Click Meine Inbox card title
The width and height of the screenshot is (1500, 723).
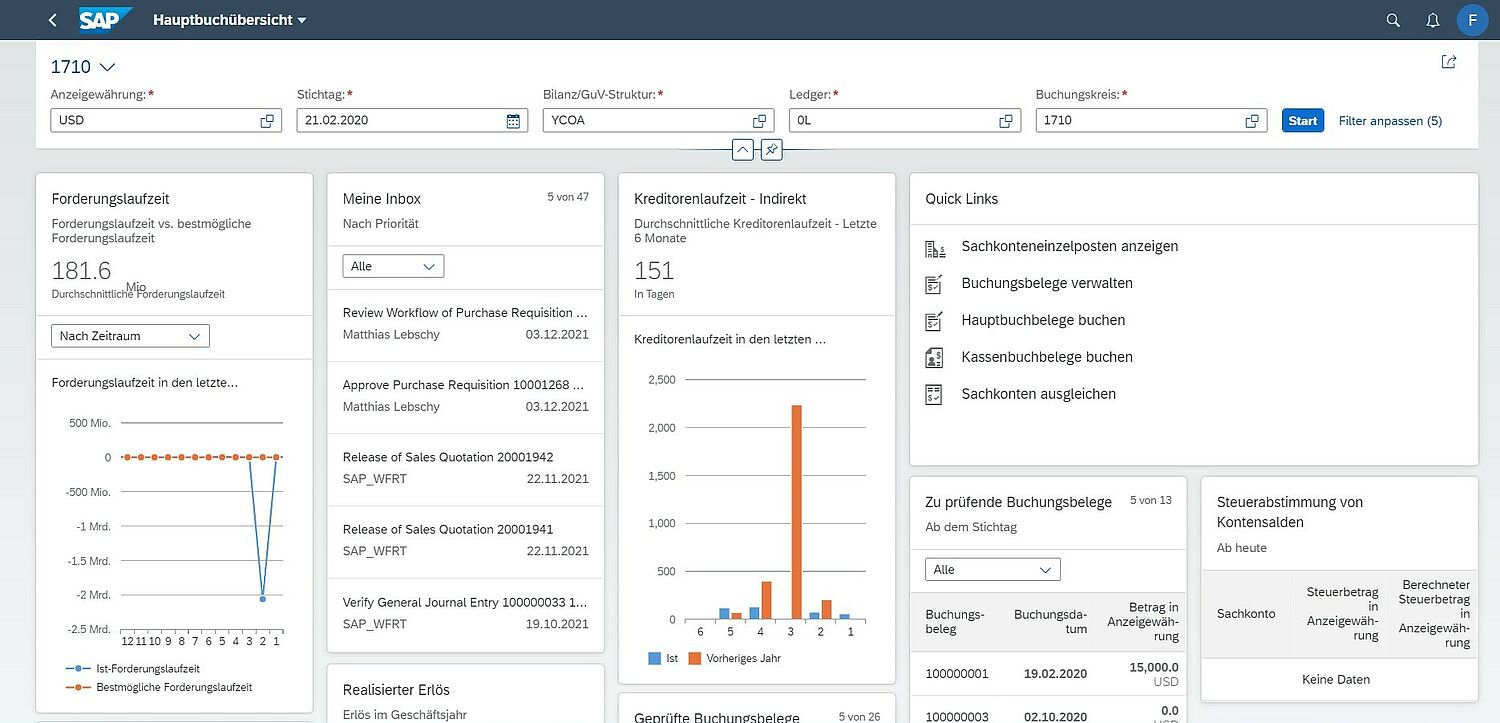(382, 199)
